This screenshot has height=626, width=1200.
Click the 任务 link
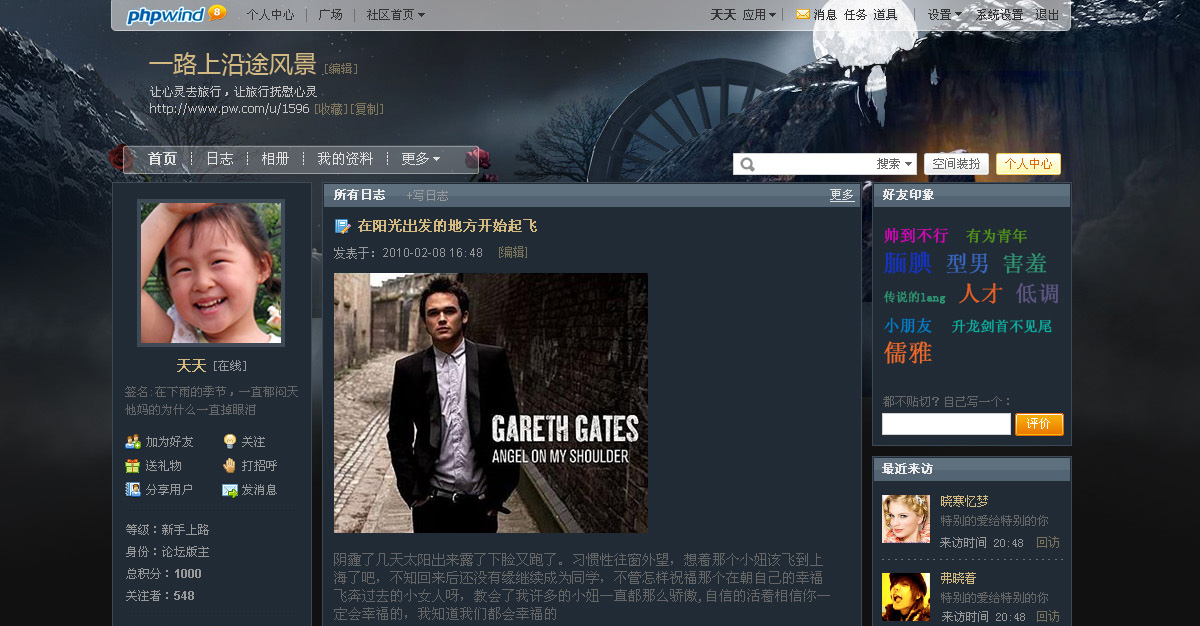point(856,15)
